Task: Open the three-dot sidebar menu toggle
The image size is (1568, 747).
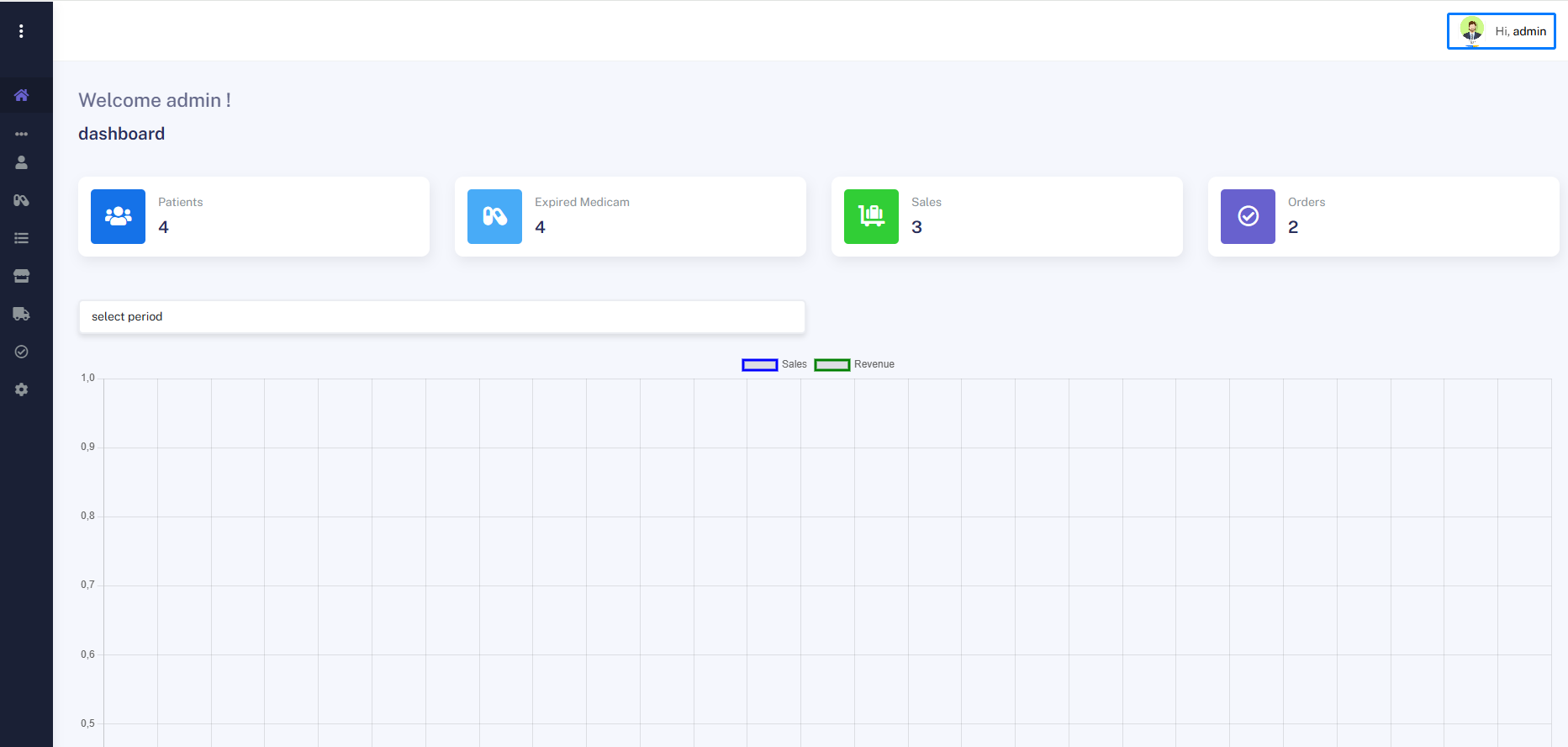Action: (x=21, y=31)
